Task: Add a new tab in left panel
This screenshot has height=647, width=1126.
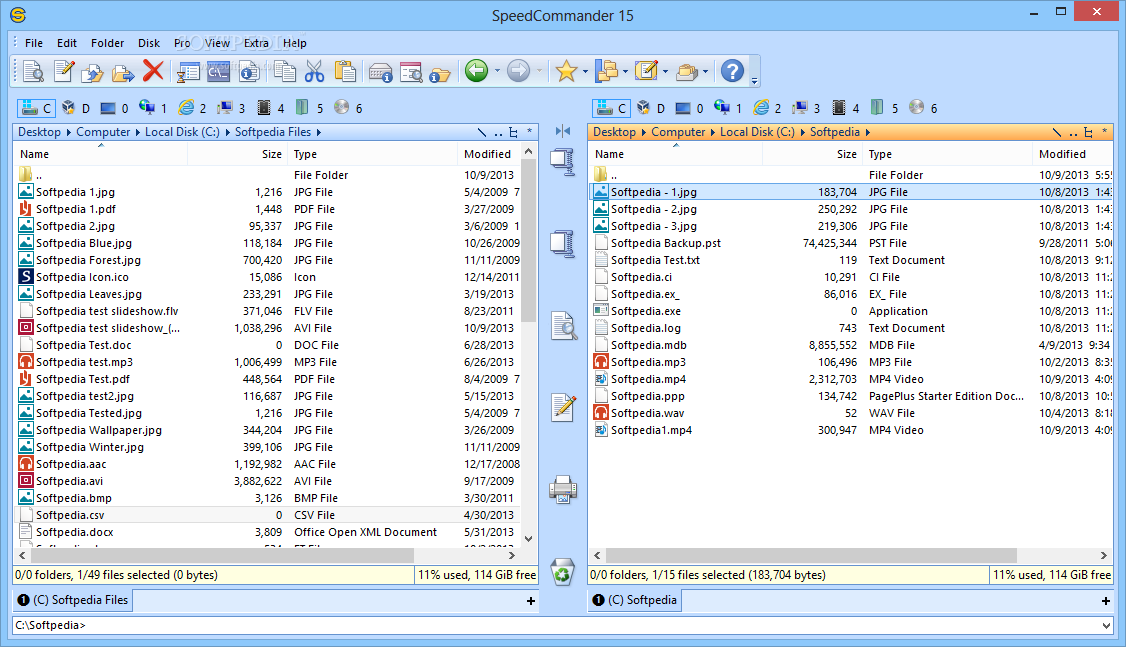Action: [531, 601]
